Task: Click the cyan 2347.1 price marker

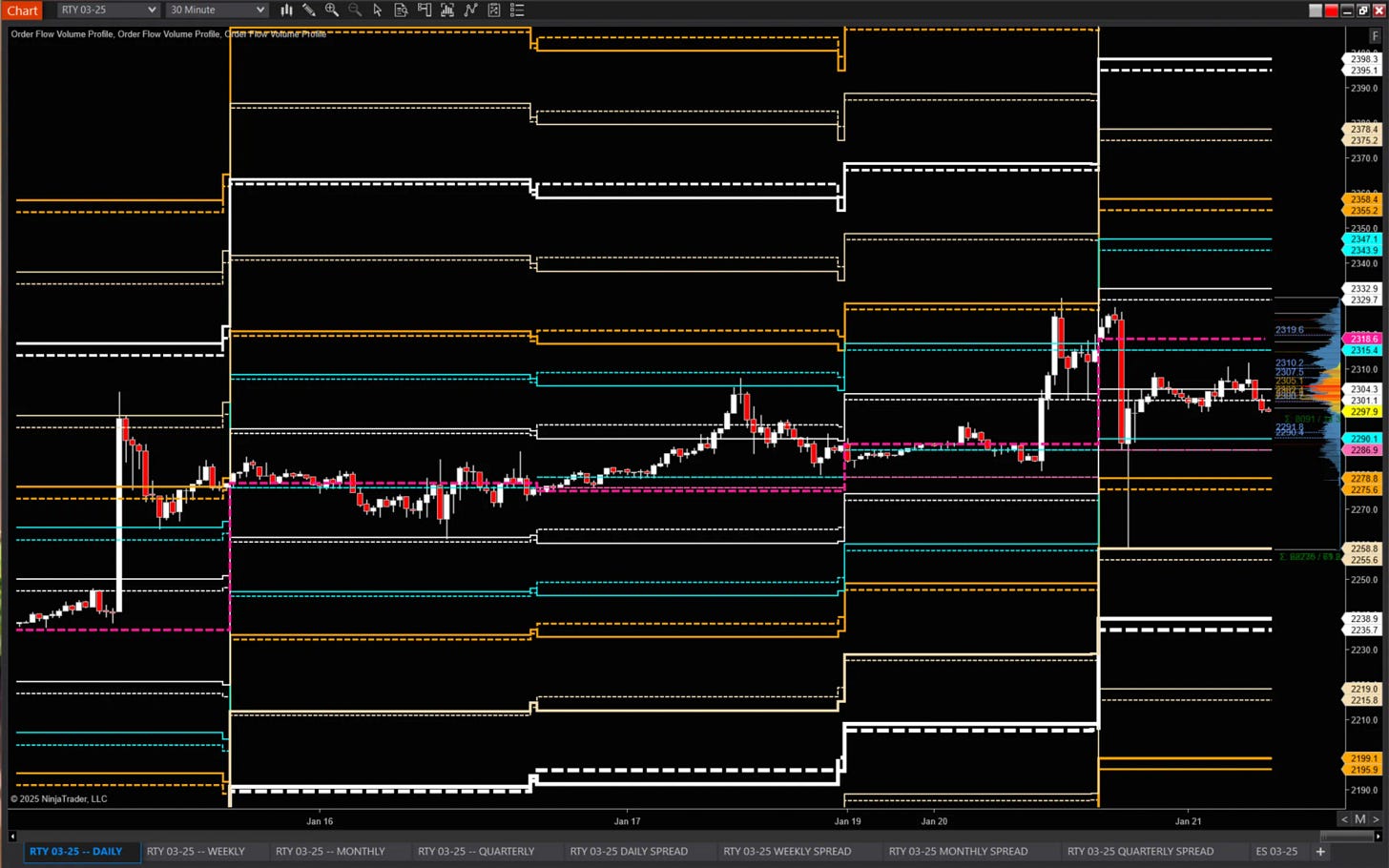Action: click(1362, 239)
